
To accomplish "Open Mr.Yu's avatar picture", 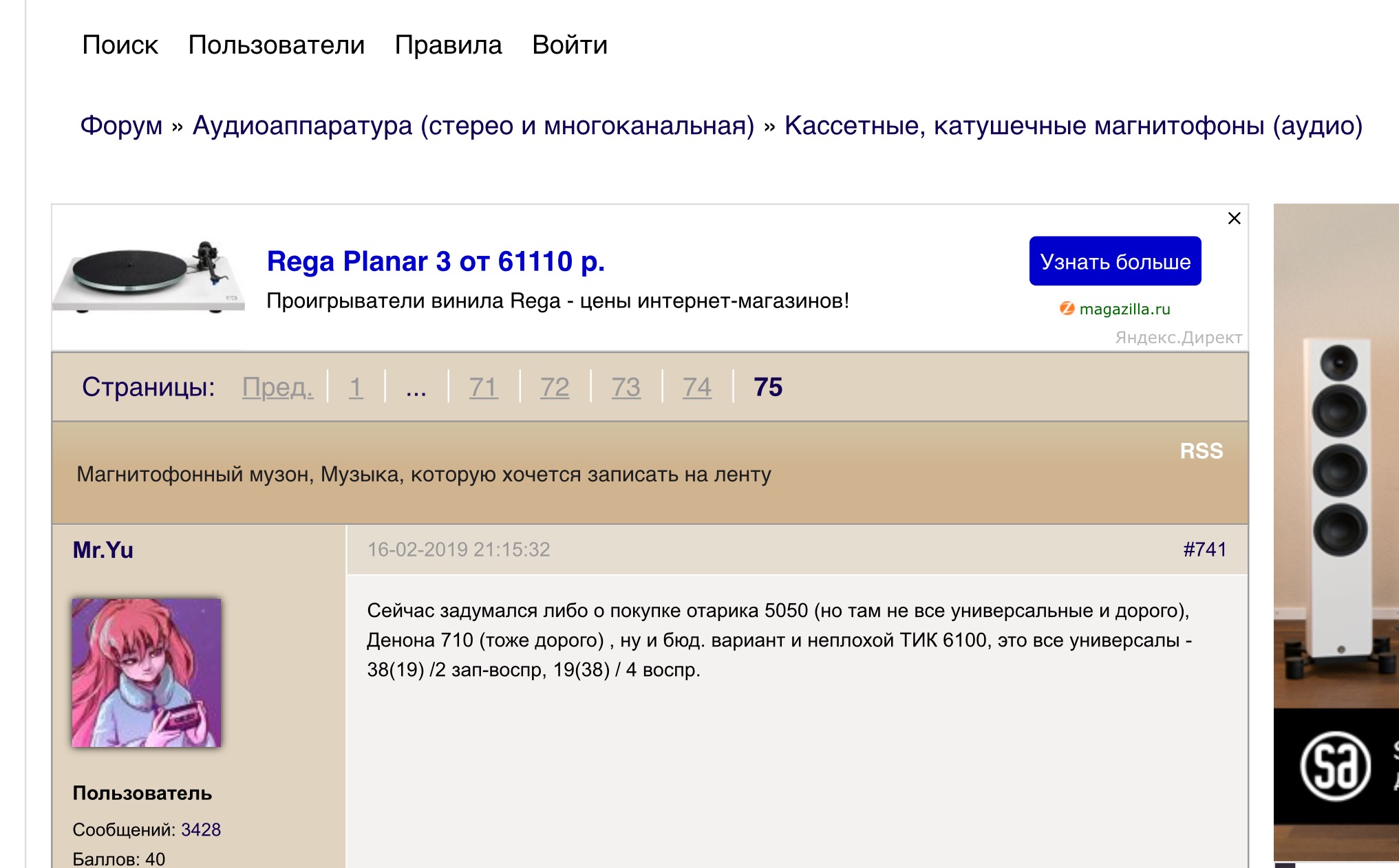I will (x=147, y=672).
